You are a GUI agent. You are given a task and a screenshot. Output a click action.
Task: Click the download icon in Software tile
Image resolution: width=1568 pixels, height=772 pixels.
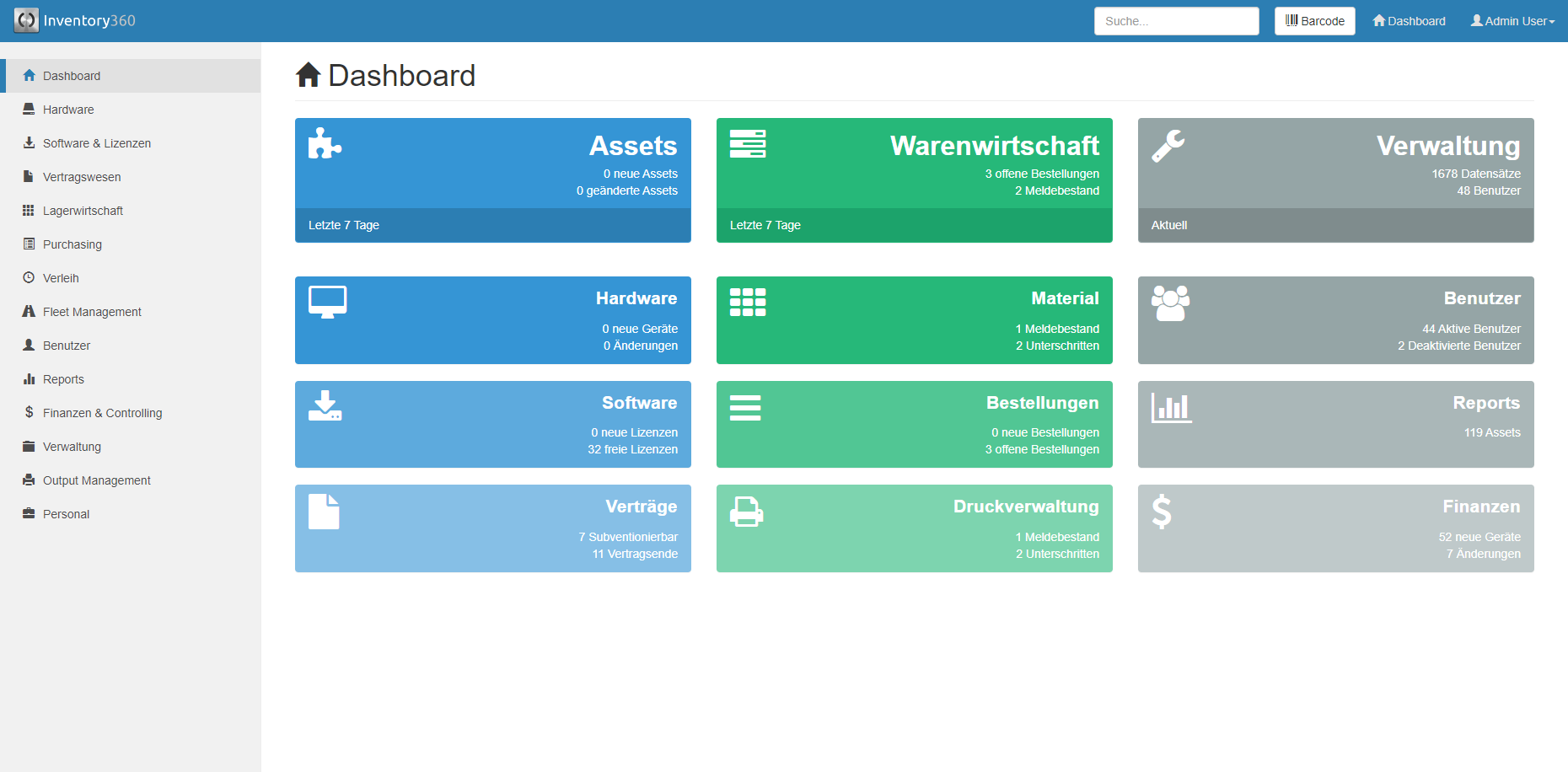(325, 406)
